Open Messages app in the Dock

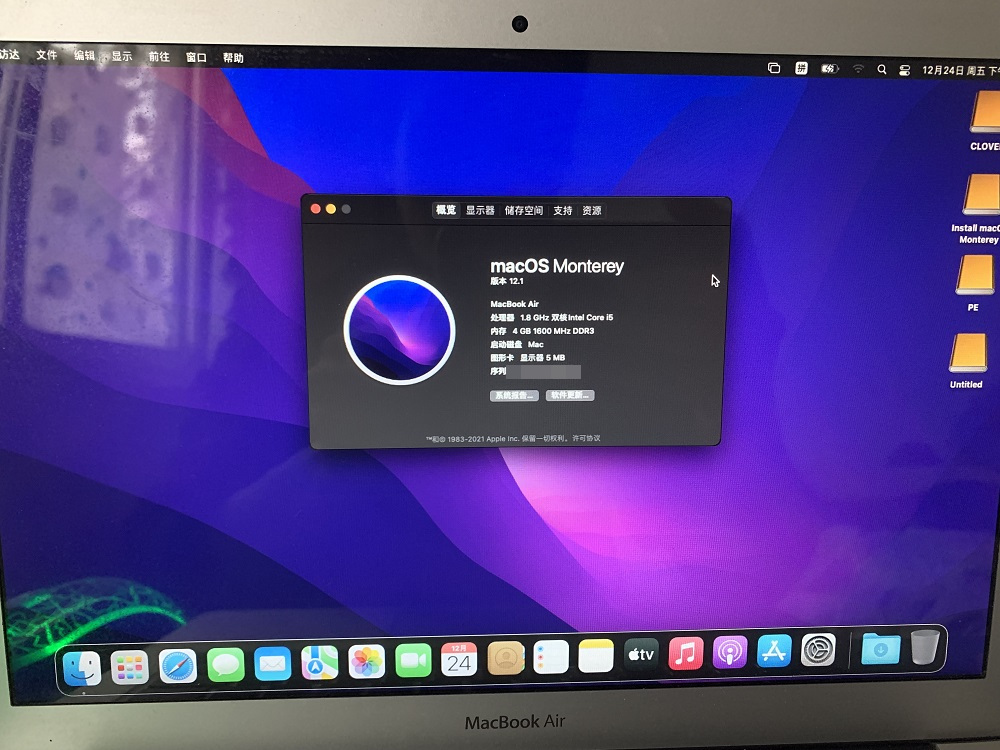[x=225, y=665]
